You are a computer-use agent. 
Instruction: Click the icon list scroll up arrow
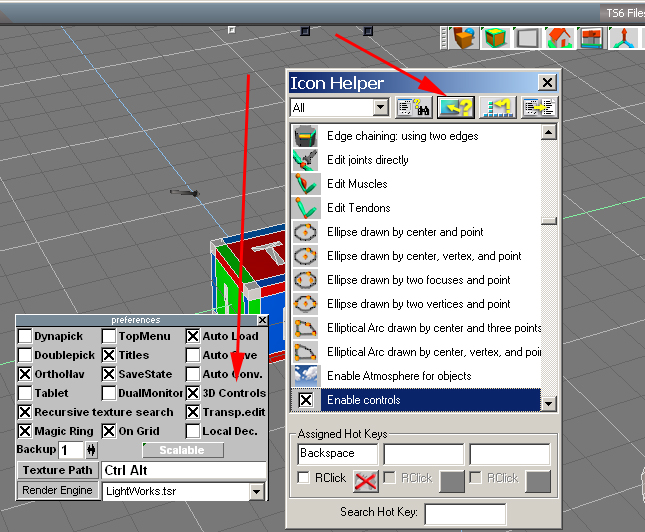click(x=549, y=132)
